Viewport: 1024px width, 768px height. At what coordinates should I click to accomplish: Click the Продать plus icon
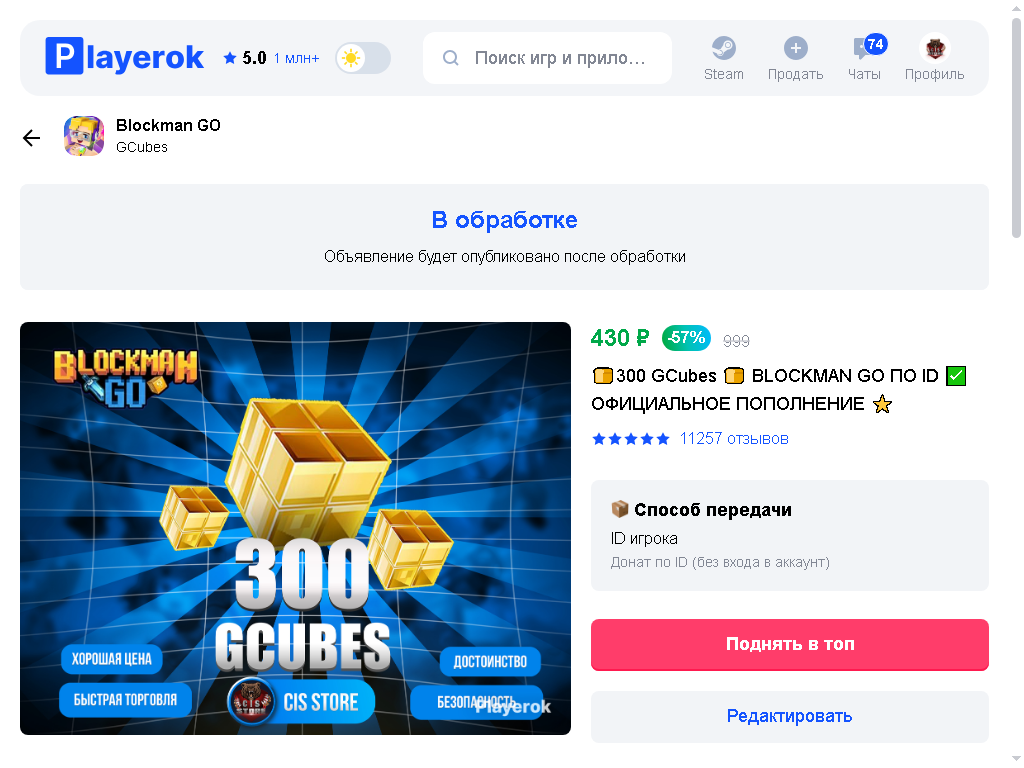click(795, 48)
